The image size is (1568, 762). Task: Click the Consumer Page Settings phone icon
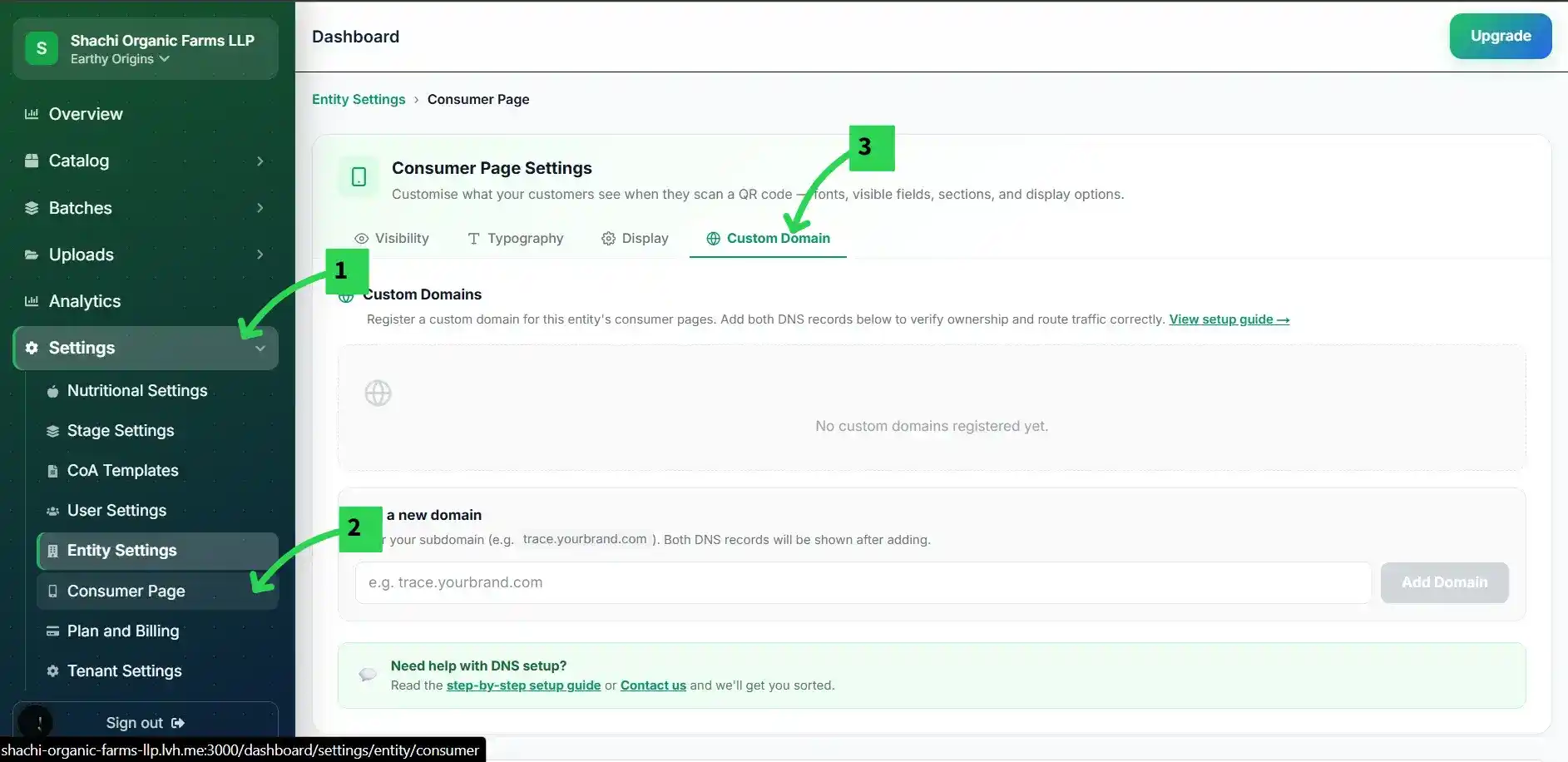359,177
